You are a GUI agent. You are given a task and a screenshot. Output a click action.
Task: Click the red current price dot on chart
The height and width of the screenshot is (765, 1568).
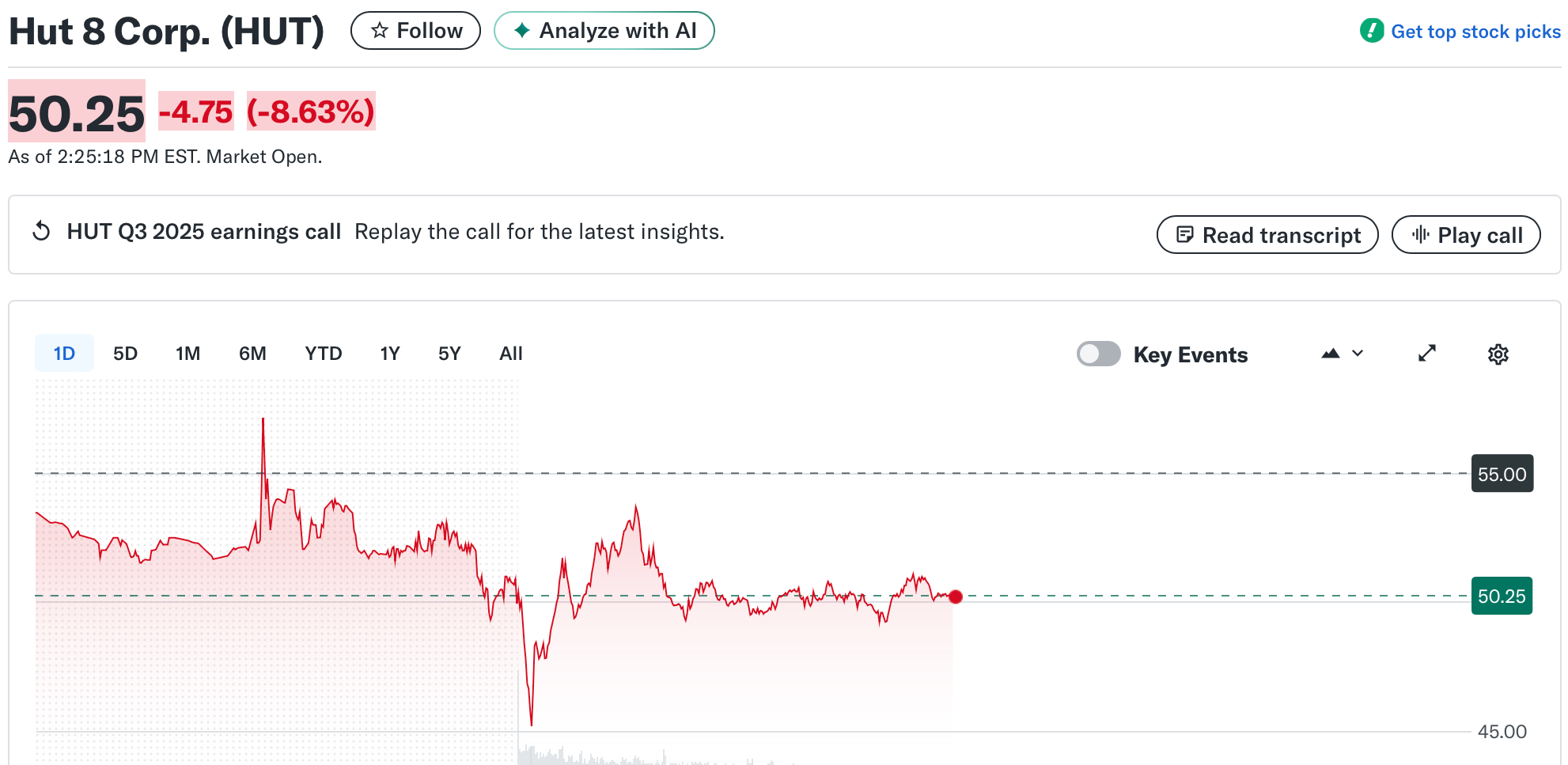(956, 596)
